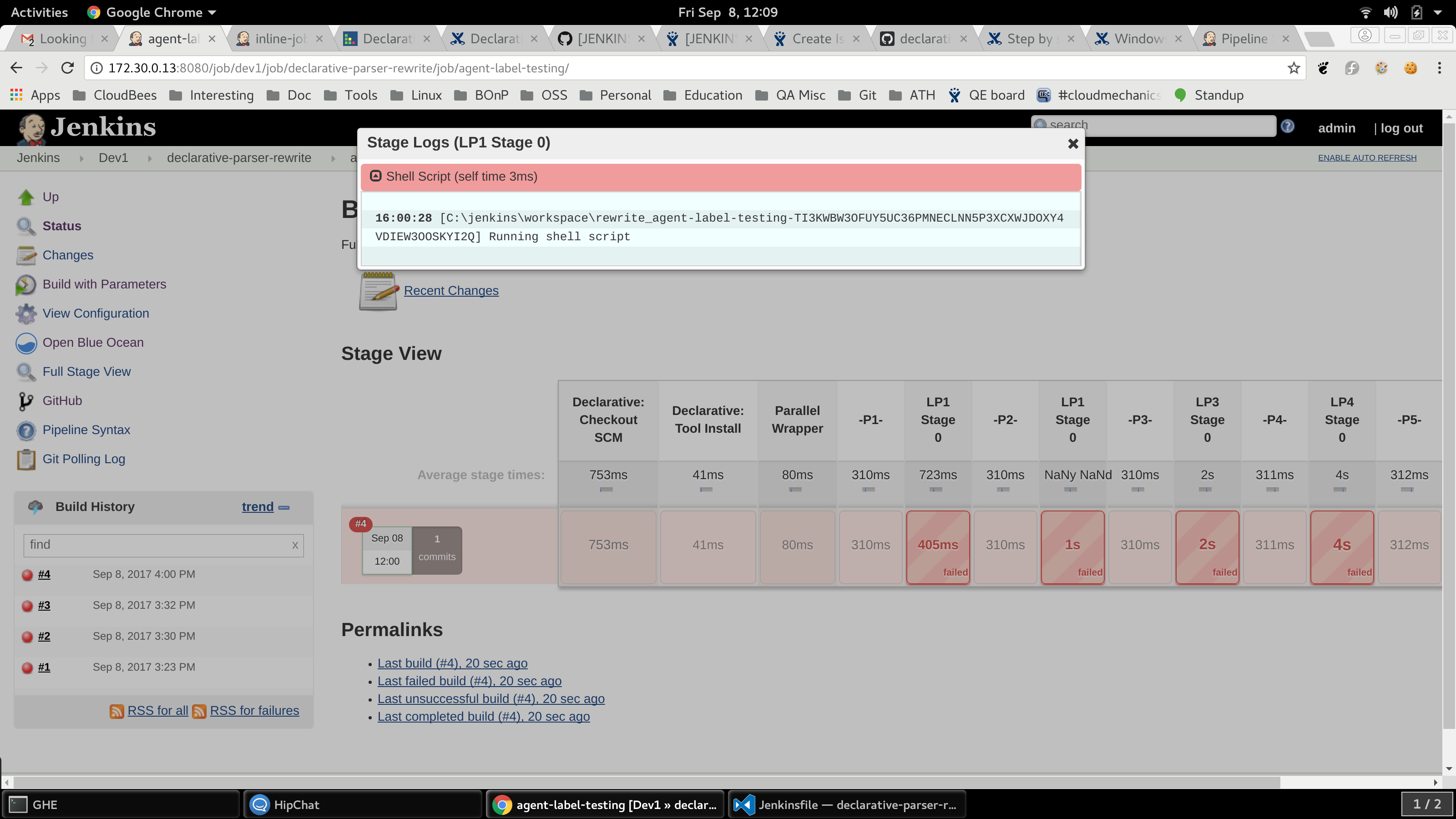Image resolution: width=1456 pixels, height=819 pixels.
Task: Enable auto refresh toggle link
Action: (1367, 158)
